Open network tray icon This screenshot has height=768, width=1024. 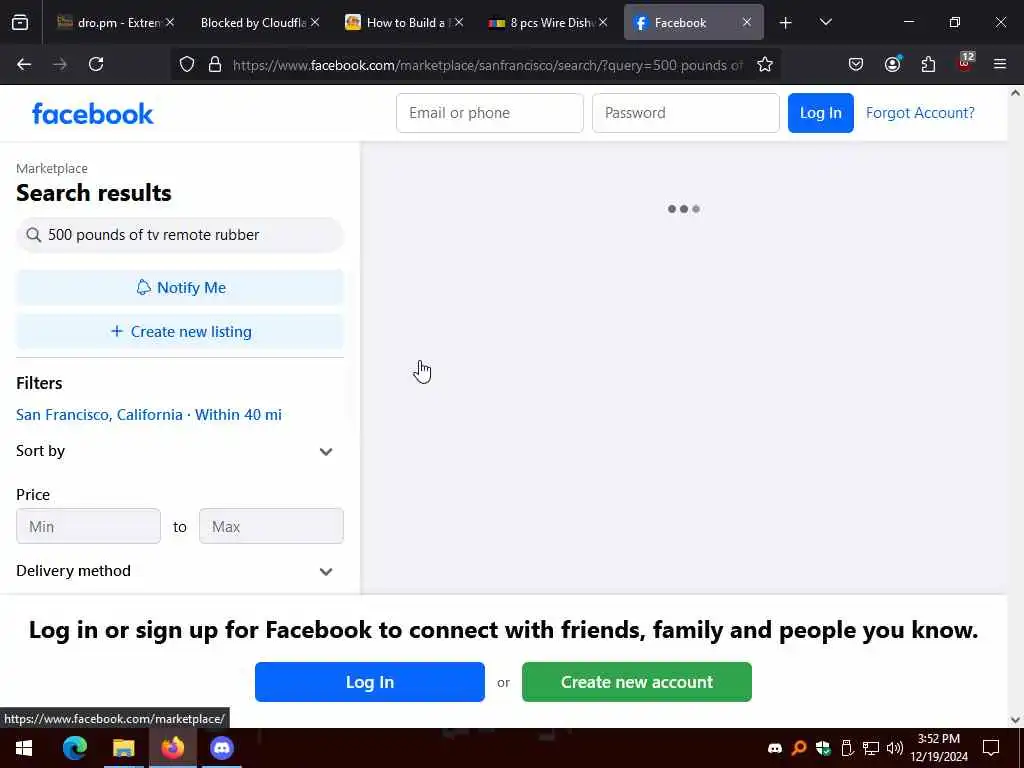[871, 748]
